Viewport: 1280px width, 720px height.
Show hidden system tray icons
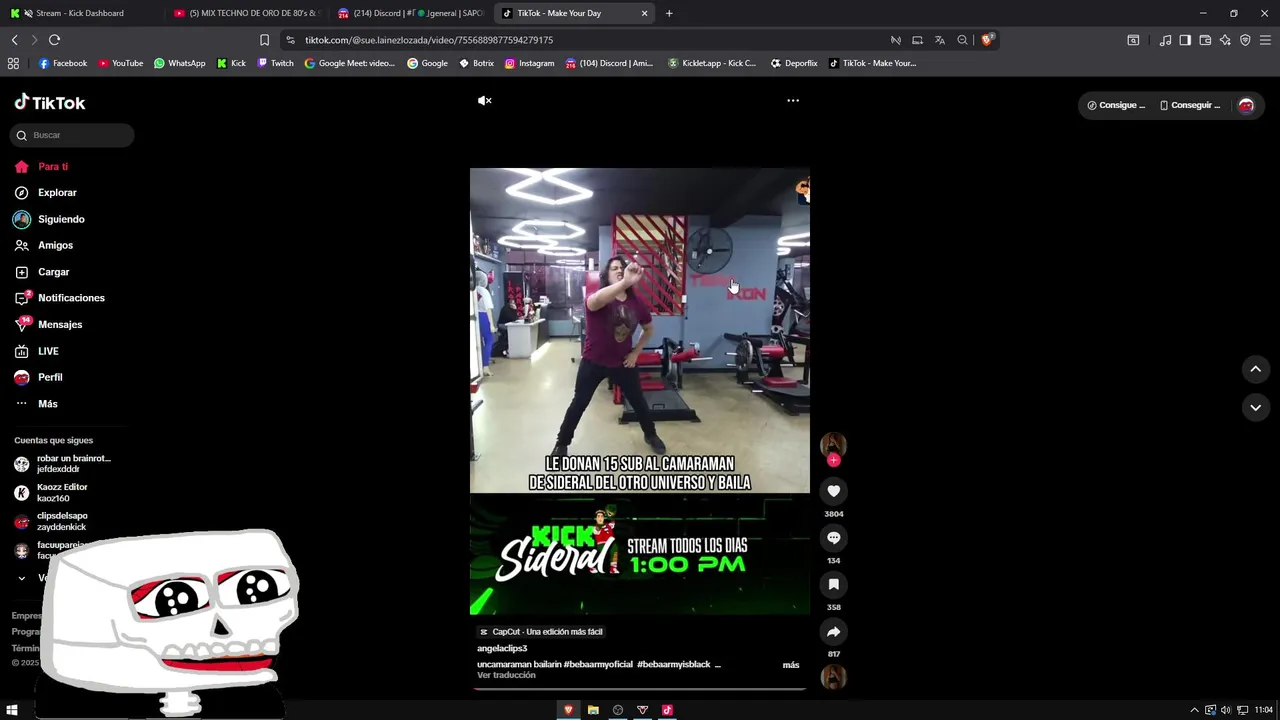pyautogui.click(x=1194, y=710)
